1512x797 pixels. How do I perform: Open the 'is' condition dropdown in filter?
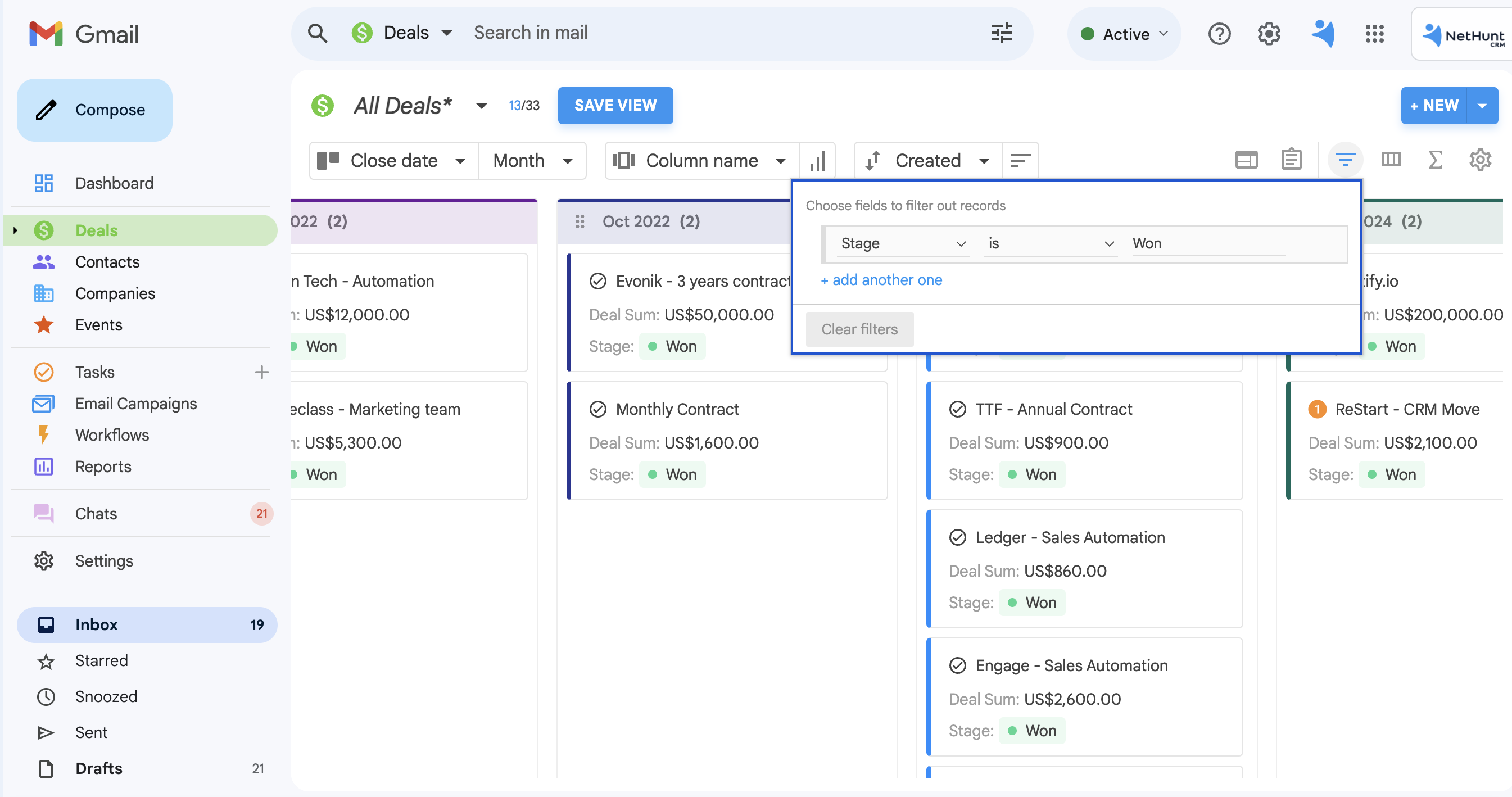coord(1050,243)
